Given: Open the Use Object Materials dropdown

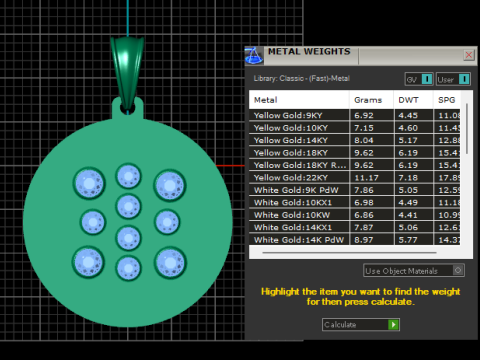Looking at the screenshot, I should click(414, 270).
